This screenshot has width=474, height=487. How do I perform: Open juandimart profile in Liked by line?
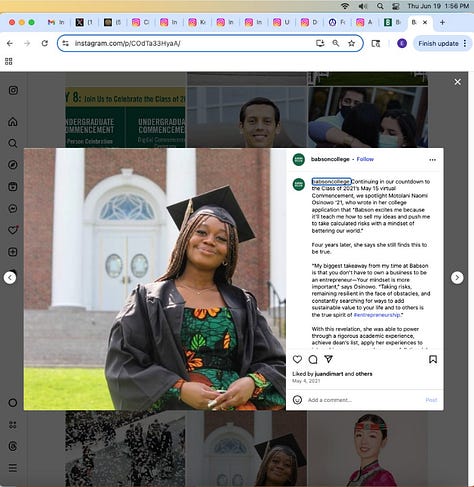(x=329, y=374)
